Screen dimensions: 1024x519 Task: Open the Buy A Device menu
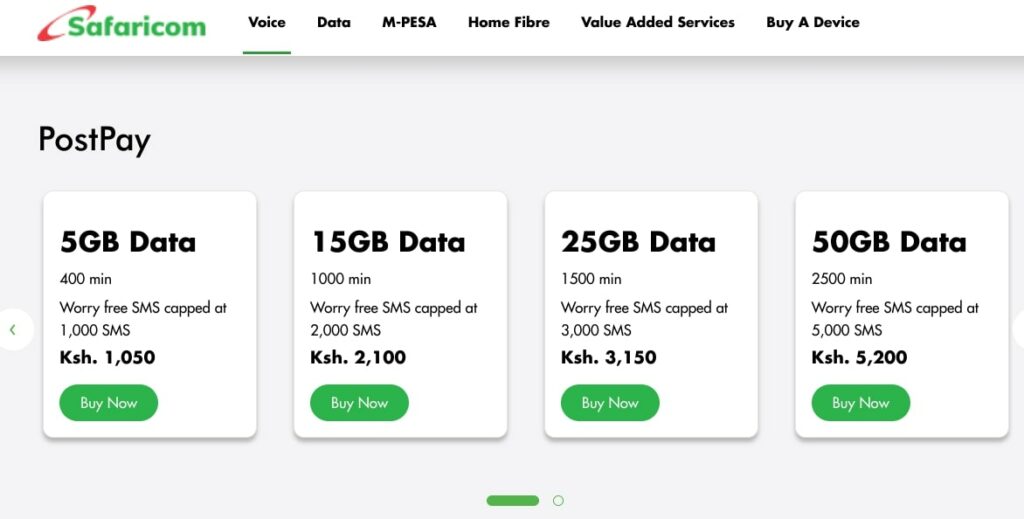[x=813, y=22]
